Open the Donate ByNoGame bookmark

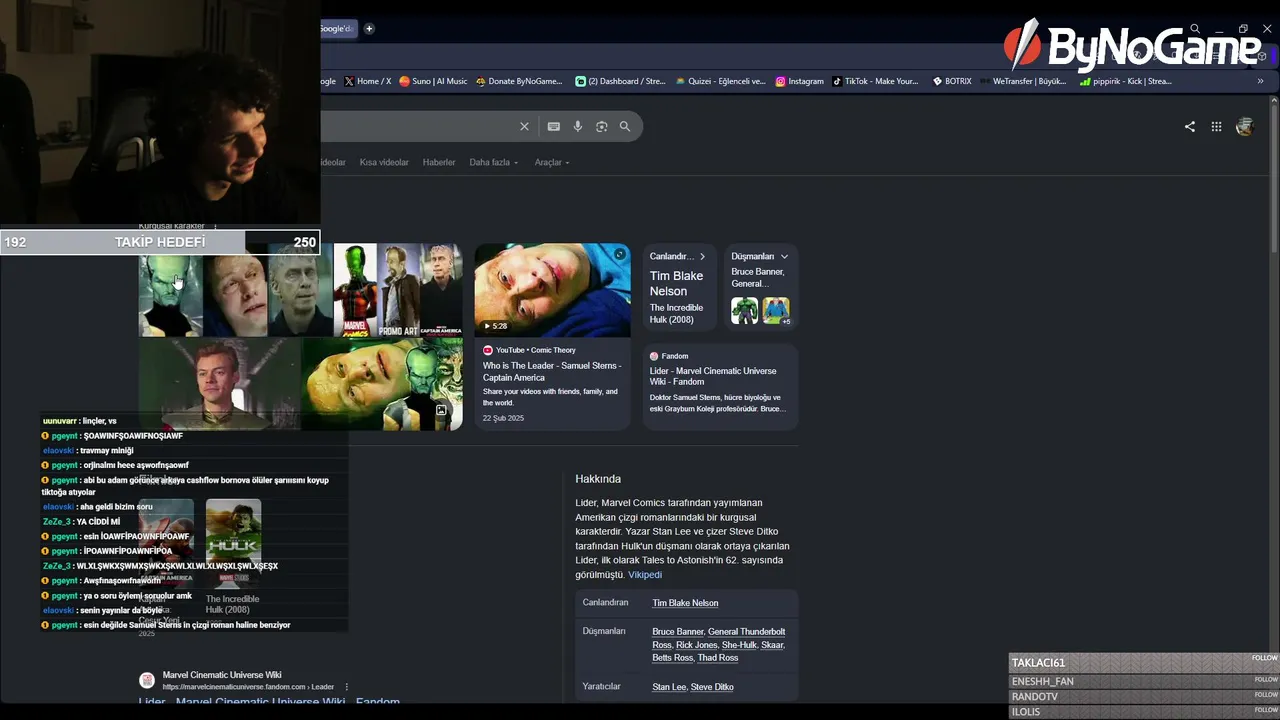point(519,81)
